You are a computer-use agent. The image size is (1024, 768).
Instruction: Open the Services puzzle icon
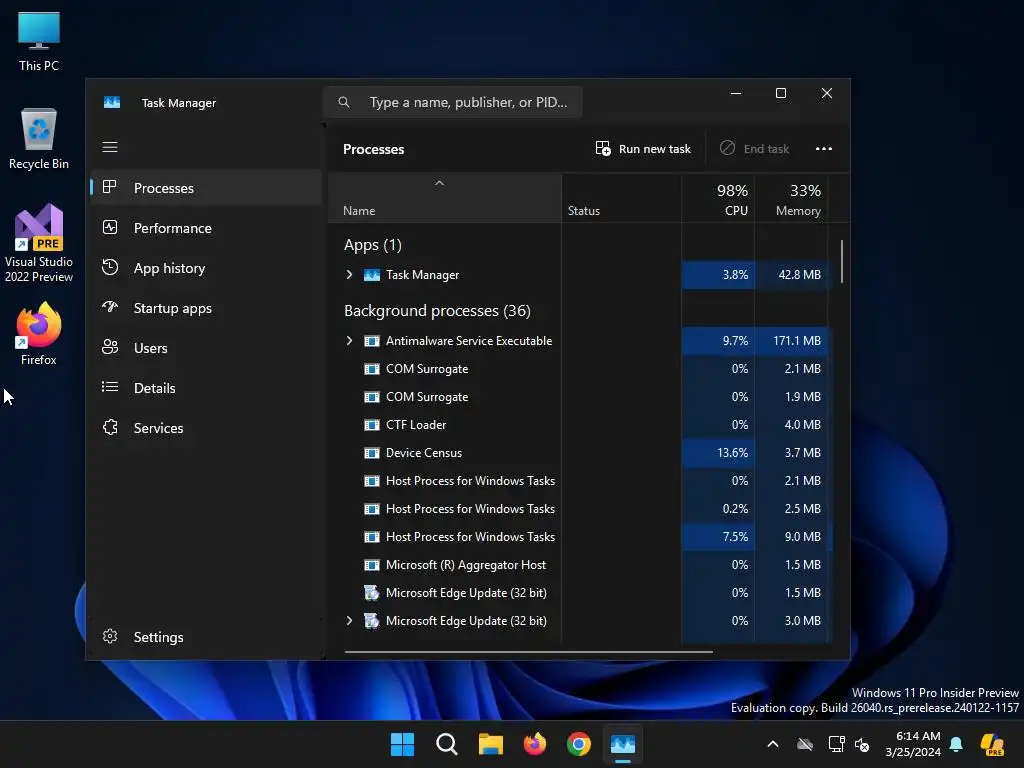click(x=110, y=427)
